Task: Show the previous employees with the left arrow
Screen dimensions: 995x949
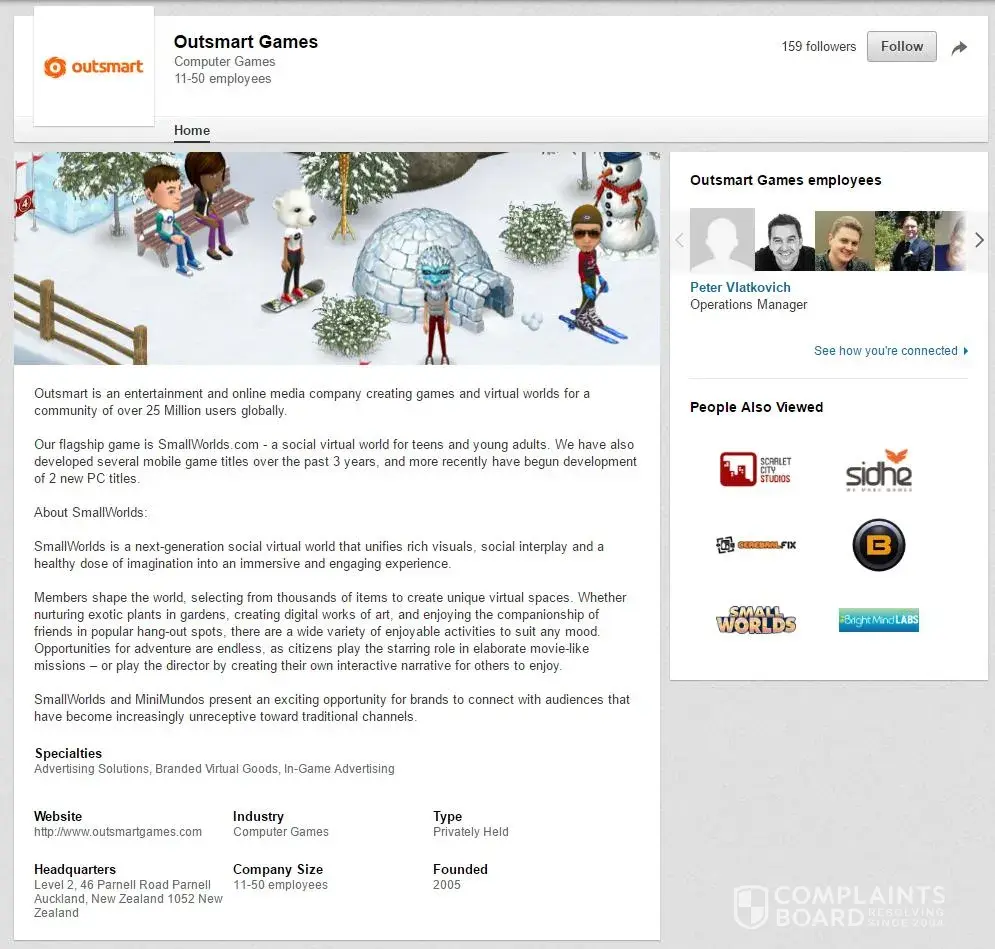Action: click(679, 240)
